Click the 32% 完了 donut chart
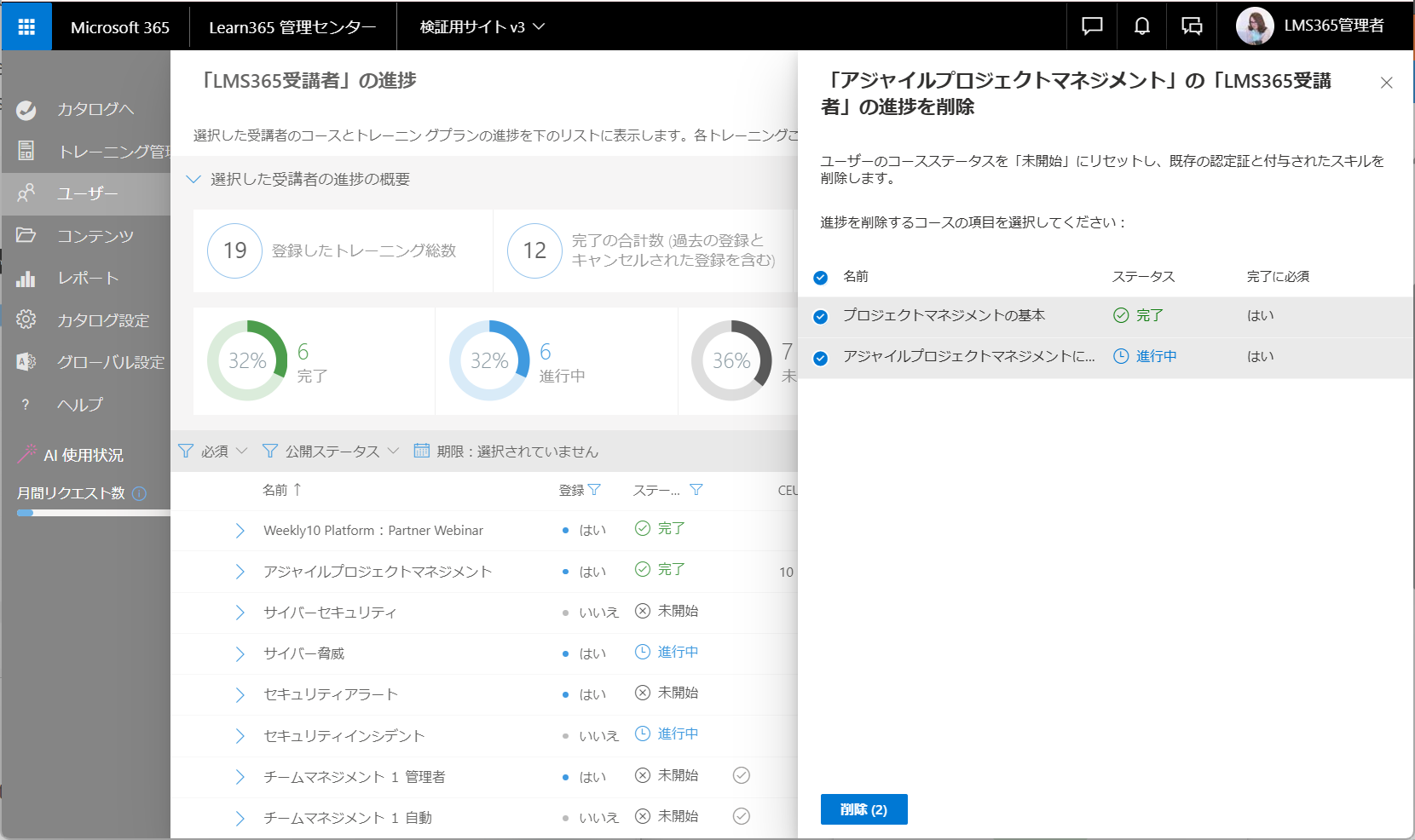Viewport: 1415px width, 840px height. pyautogui.click(x=247, y=360)
